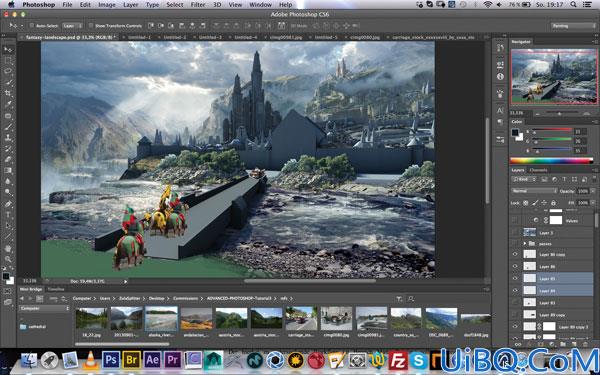This screenshot has width=600, height=375.
Task: Click Users in Mini Bridge breadcrumb
Action: point(105,298)
